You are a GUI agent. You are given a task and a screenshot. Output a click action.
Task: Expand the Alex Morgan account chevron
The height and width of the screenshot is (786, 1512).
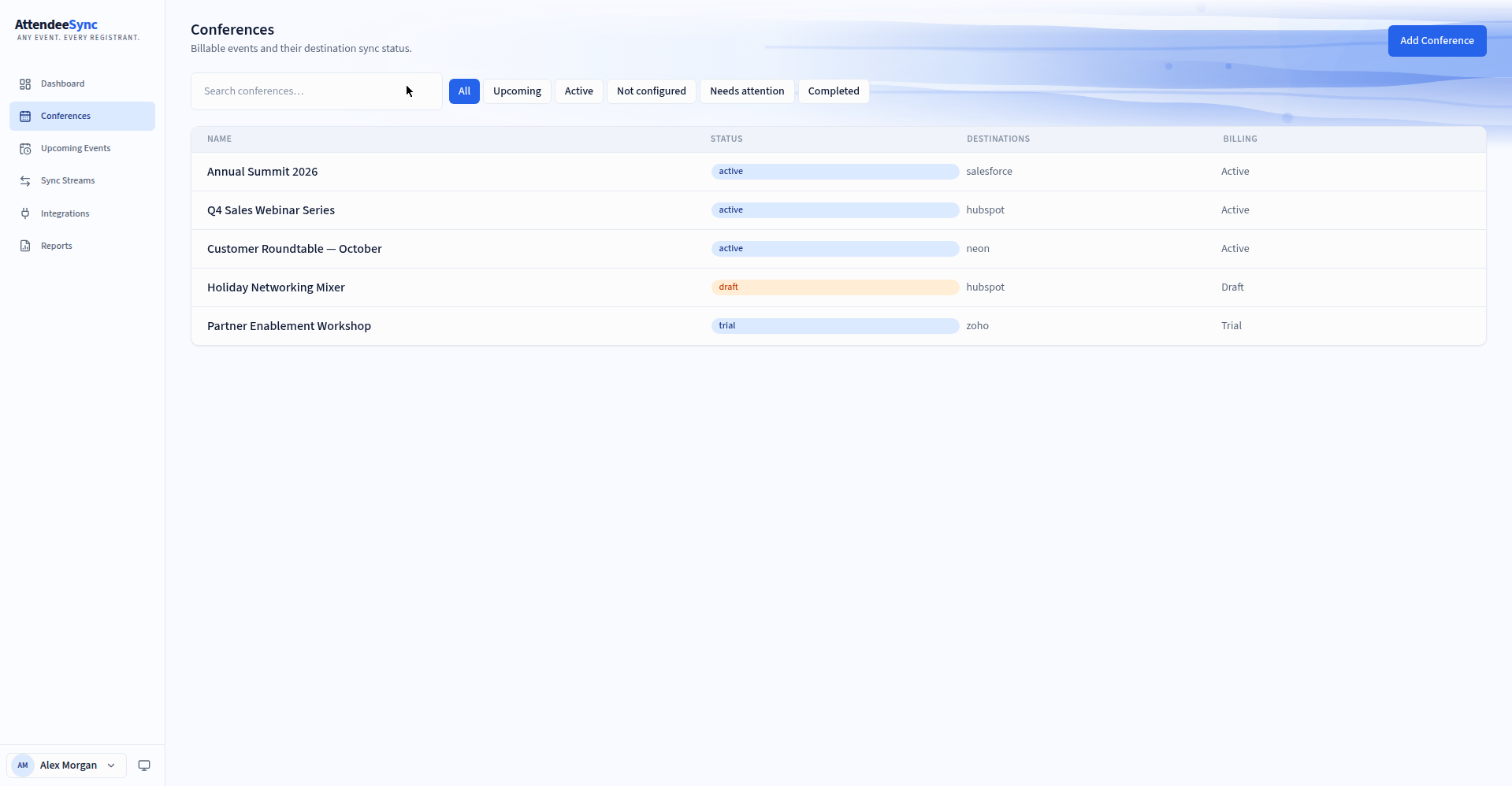tap(111, 766)
